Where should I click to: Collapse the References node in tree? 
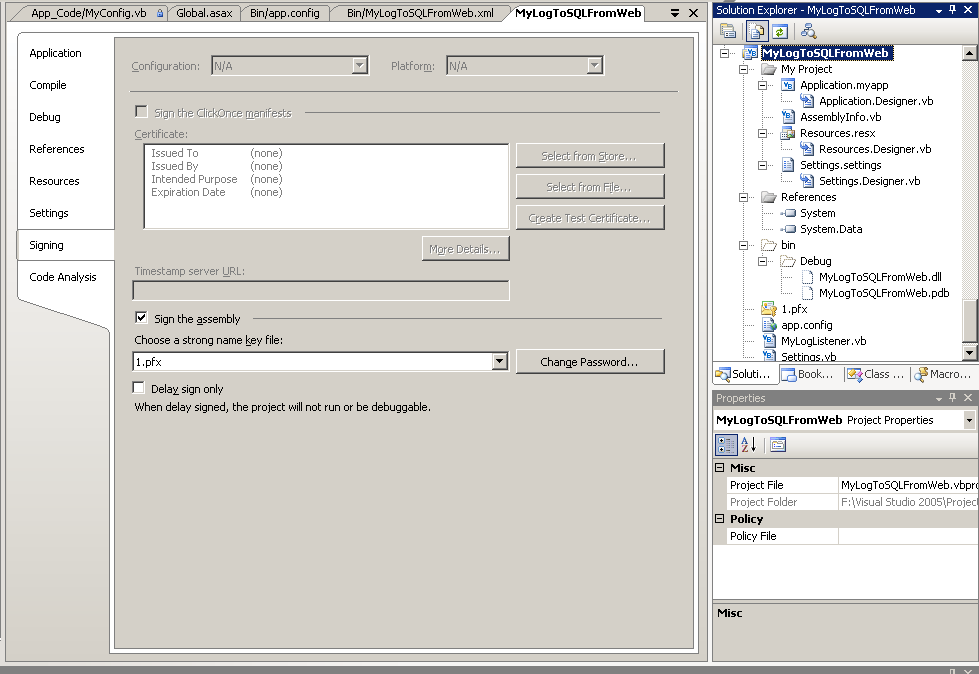coord(744,197)
